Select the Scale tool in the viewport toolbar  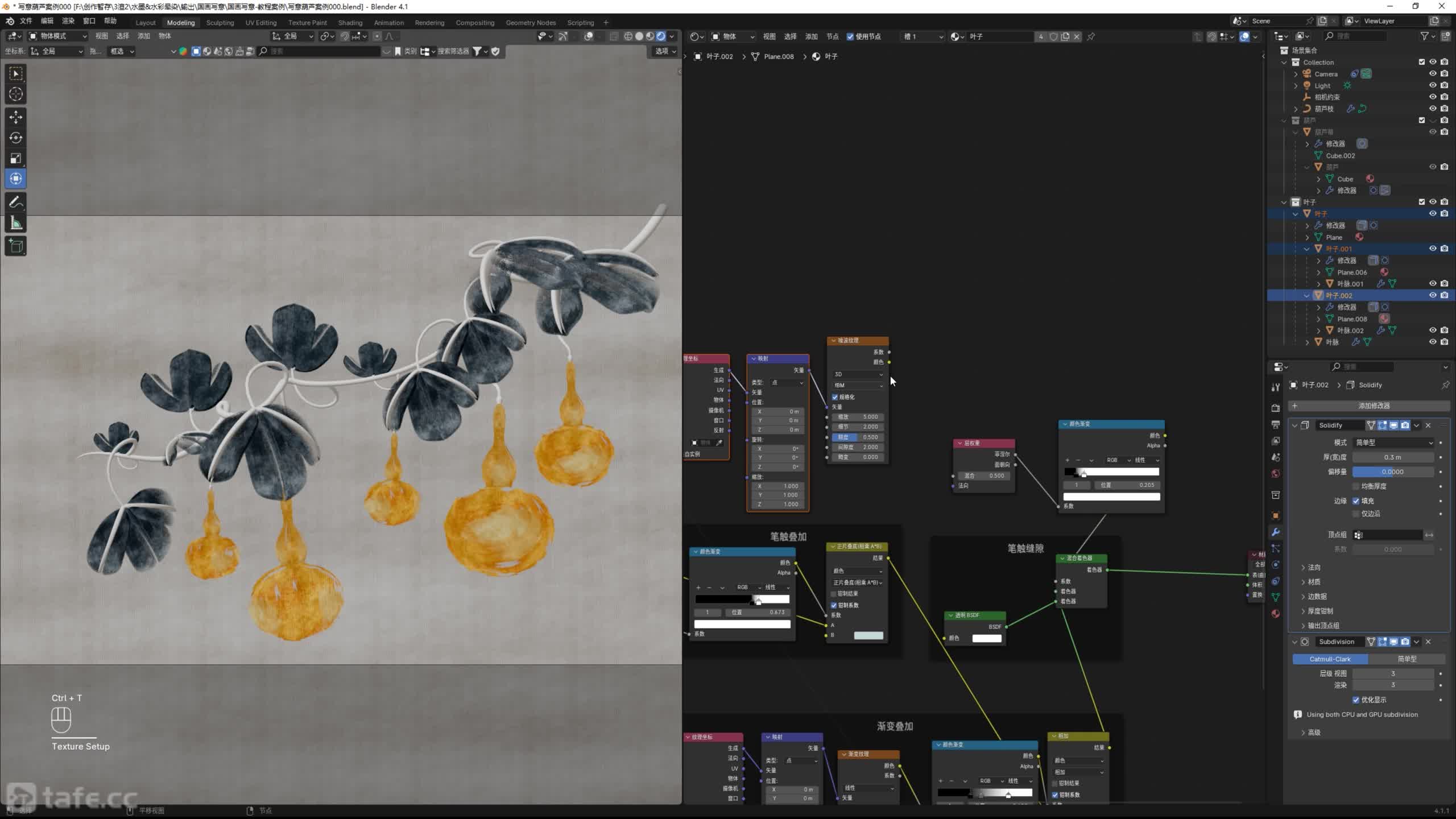click(x=16, y=158)
